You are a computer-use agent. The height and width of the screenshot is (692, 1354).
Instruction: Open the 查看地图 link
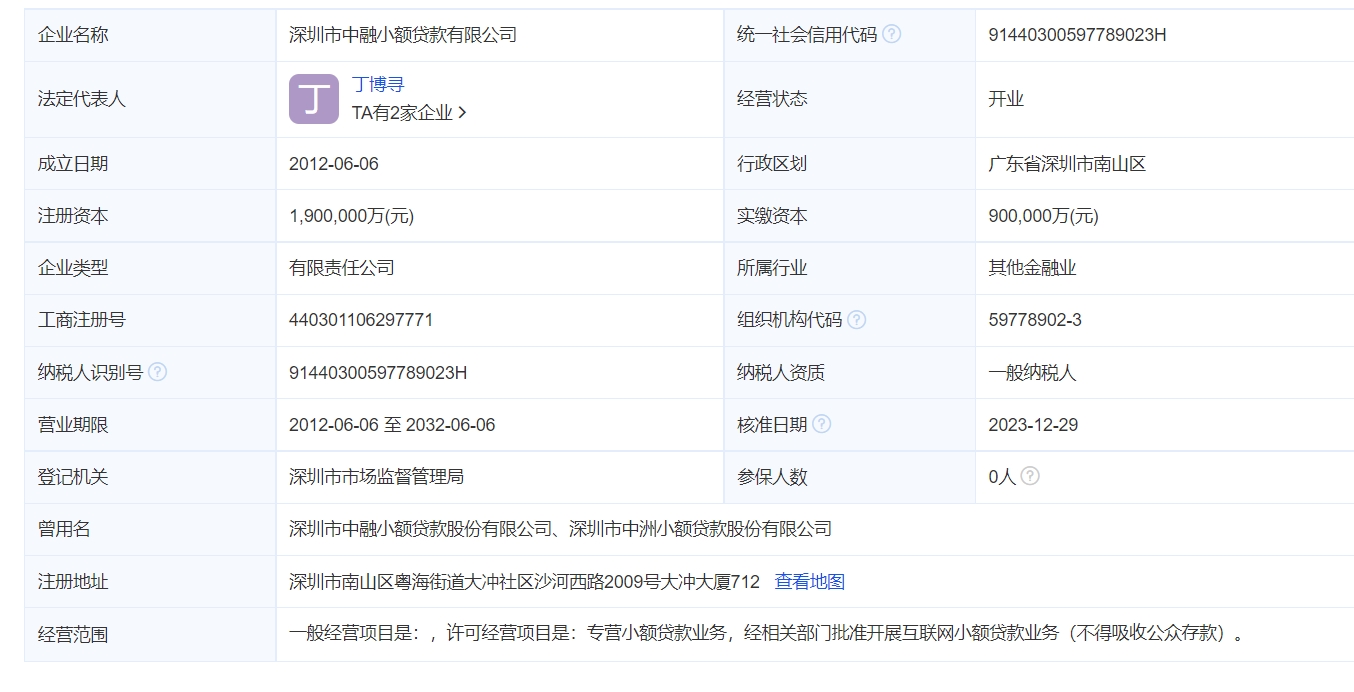point(809,581)
